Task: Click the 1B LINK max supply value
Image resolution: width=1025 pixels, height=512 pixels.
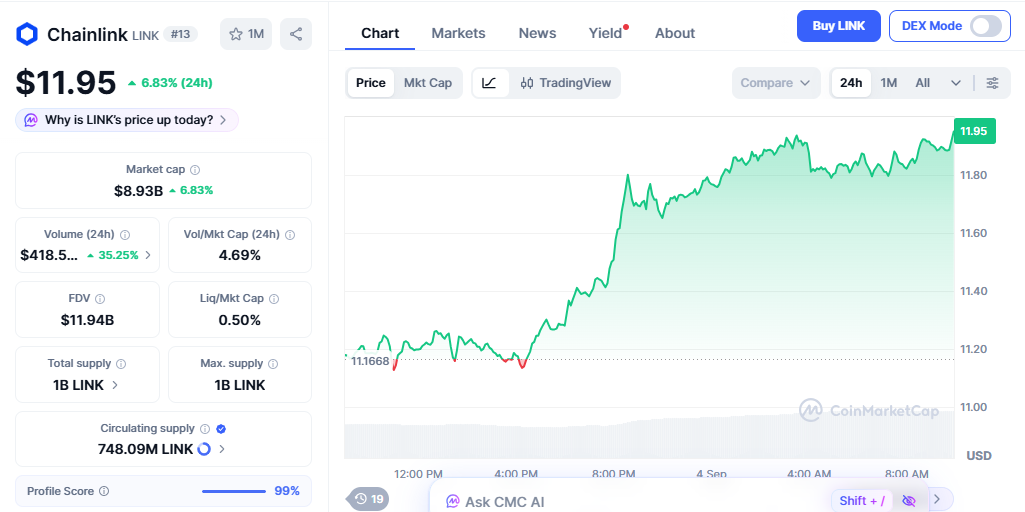Action: click(x=239, y=385)
